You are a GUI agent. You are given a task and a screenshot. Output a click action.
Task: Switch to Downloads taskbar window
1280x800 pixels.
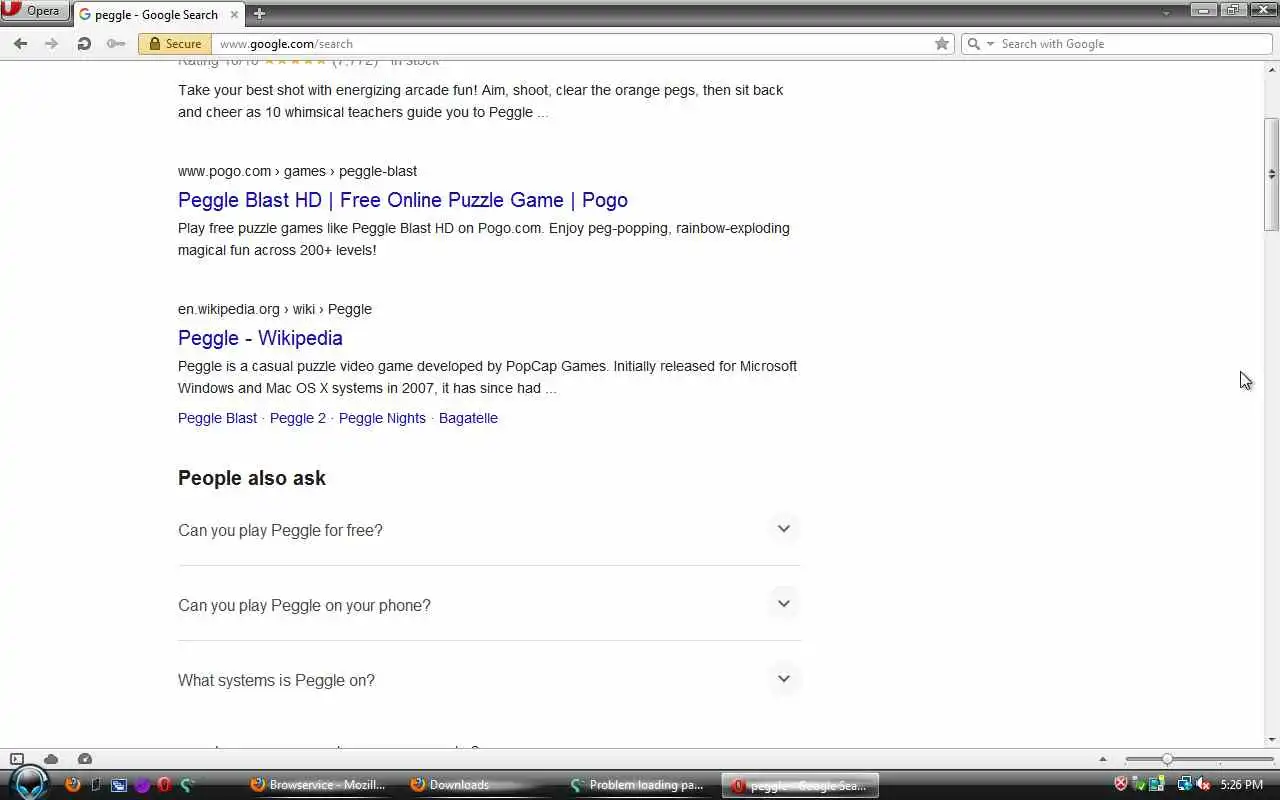(479, 785)
